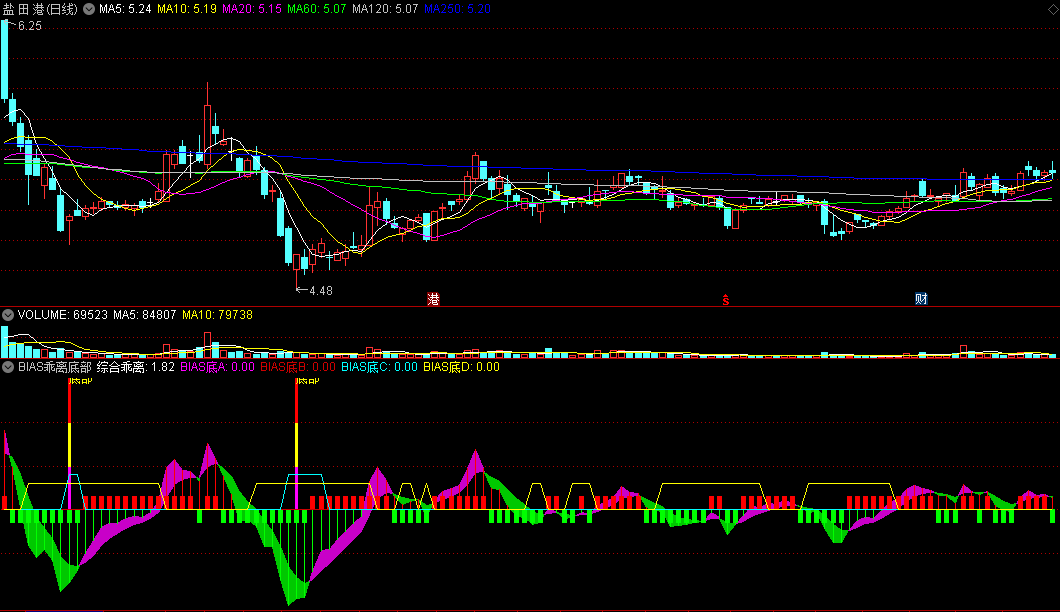This screenshot has height=612, width=1060.
Task: Click the red S marker under the price chart
Action: pos(725,300)
